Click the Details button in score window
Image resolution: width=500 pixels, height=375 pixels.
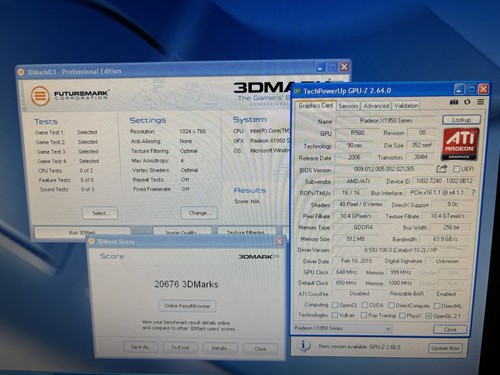pos(220,348)
